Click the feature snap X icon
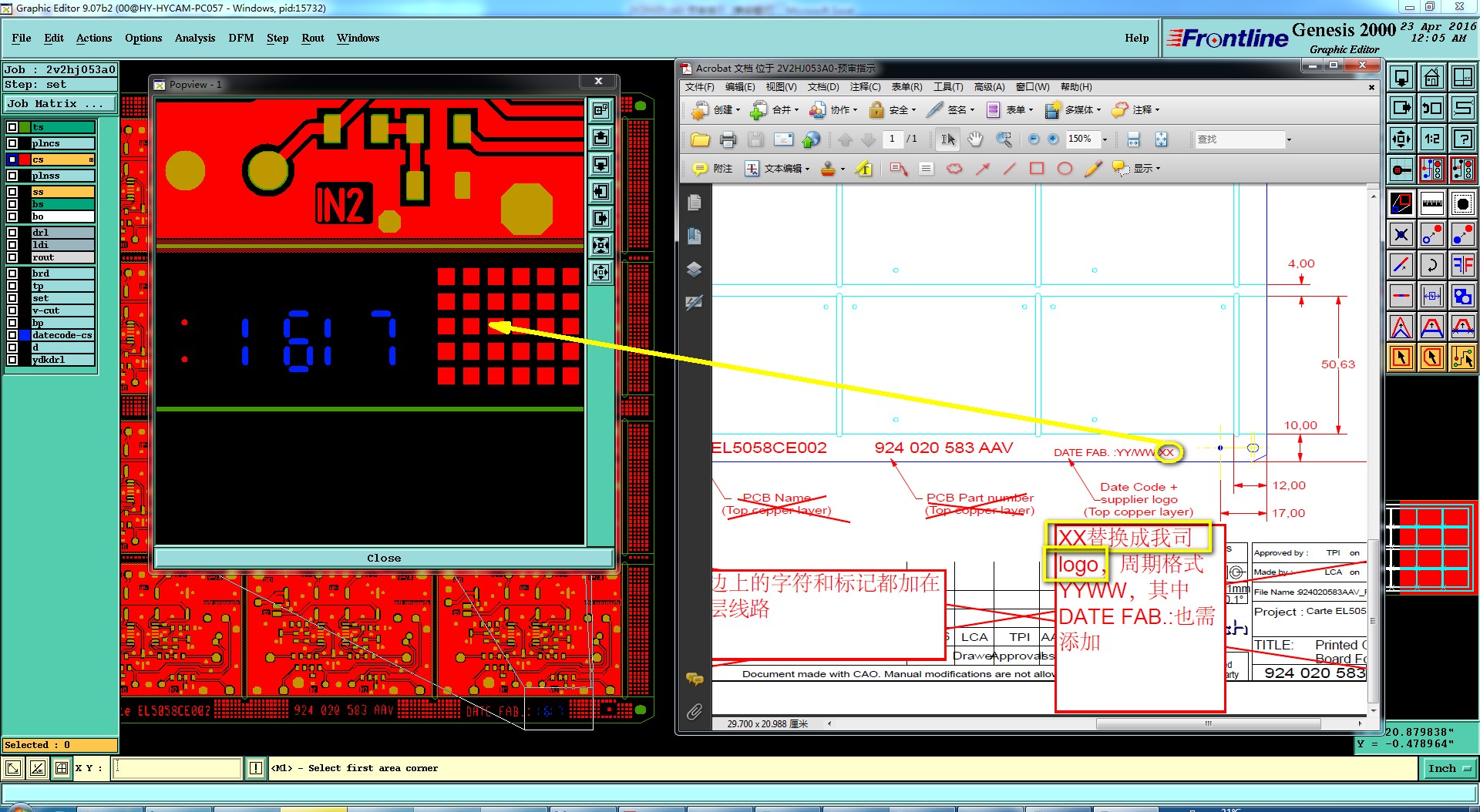Viewport: 1480px width, 812px height. point(1401,234)
